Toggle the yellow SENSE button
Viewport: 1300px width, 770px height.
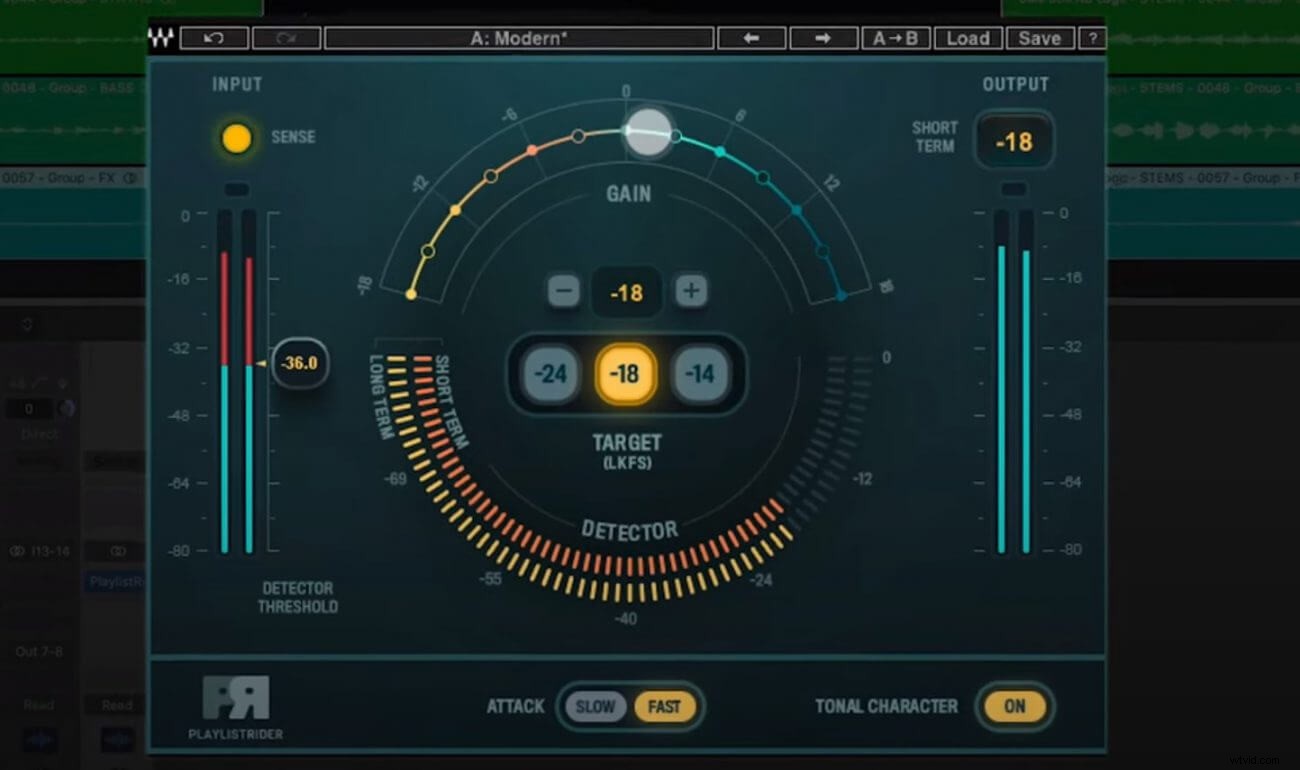(x=236, y=138)
